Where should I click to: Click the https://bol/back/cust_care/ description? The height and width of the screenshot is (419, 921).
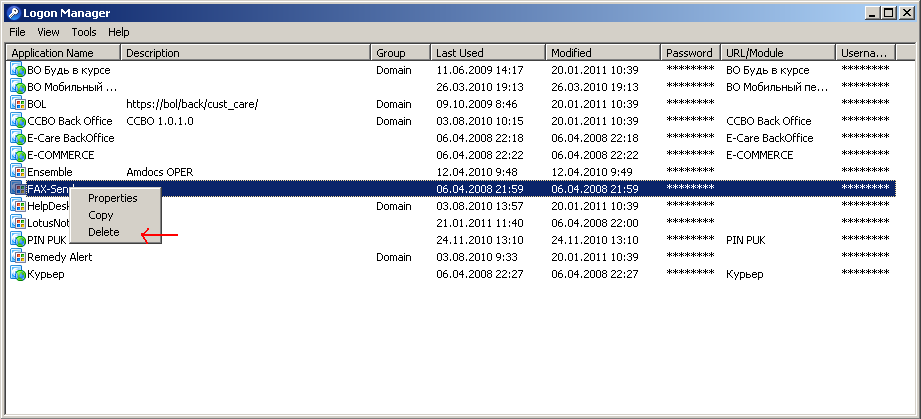(x=193, y=104)
